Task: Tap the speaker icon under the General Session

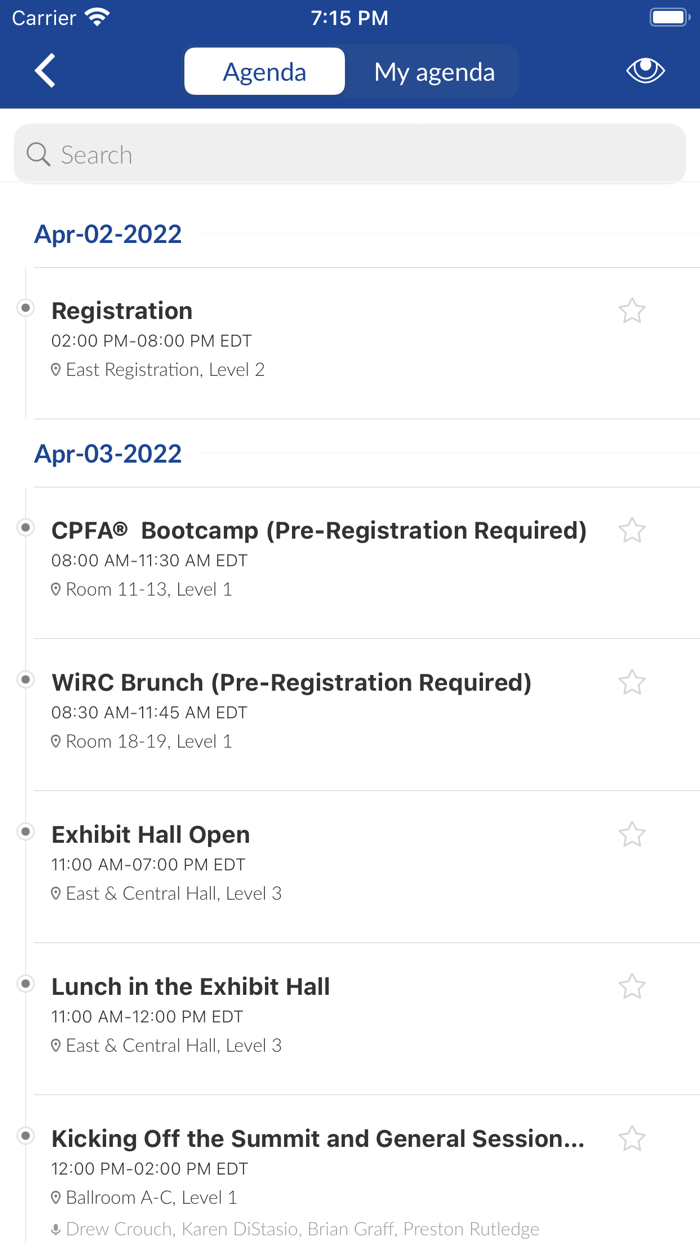Action: 56,1229
